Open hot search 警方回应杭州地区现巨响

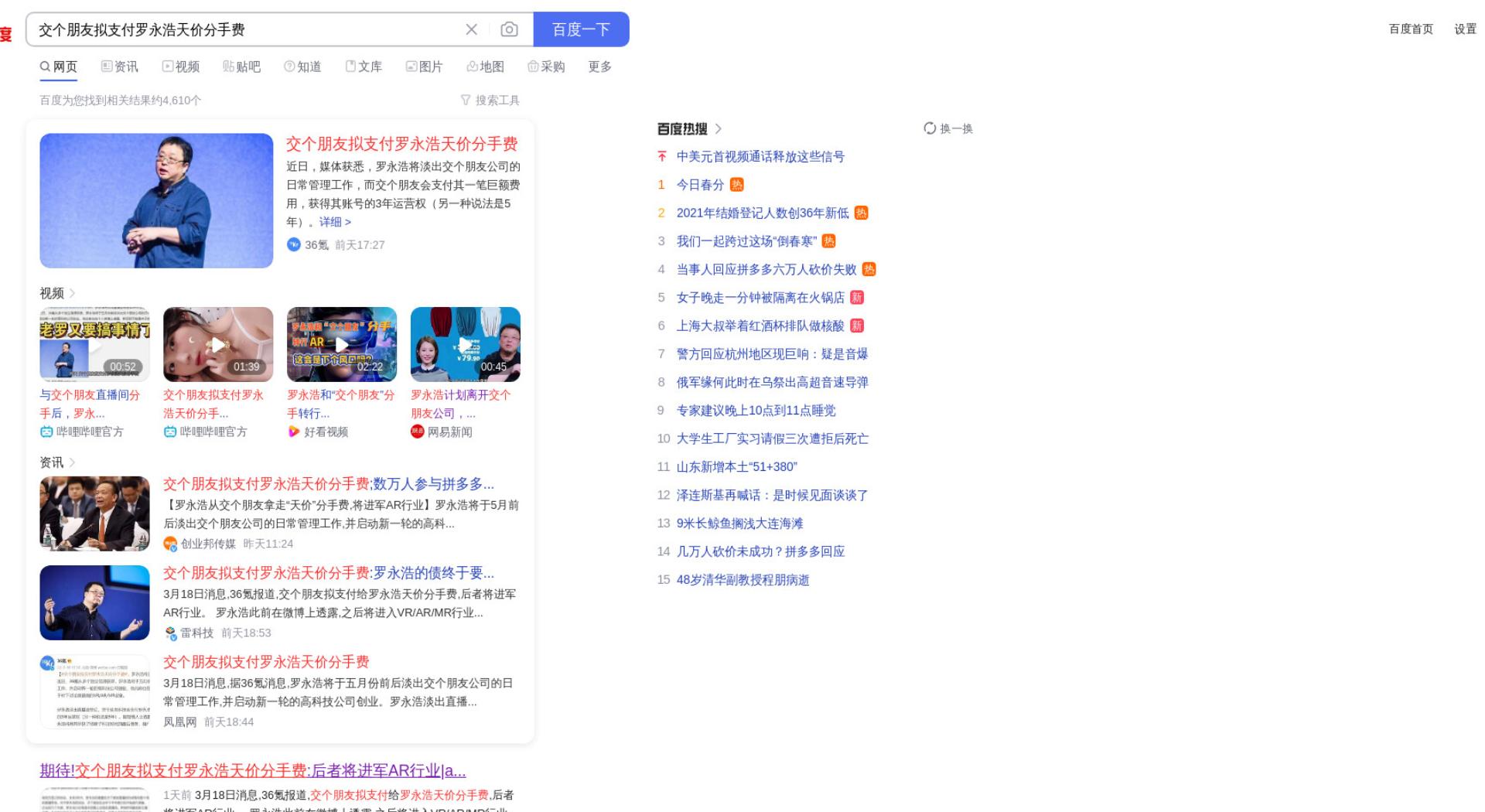coord(772,354)
